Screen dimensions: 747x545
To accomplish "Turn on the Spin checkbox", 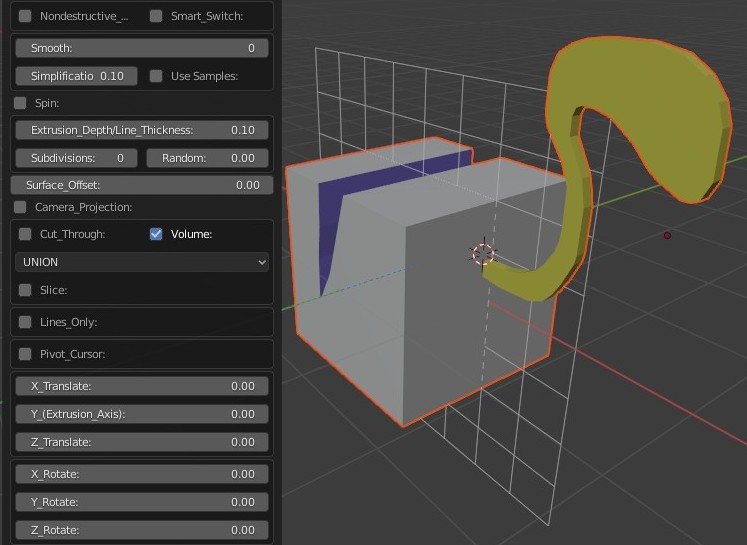I will (20, 103).
